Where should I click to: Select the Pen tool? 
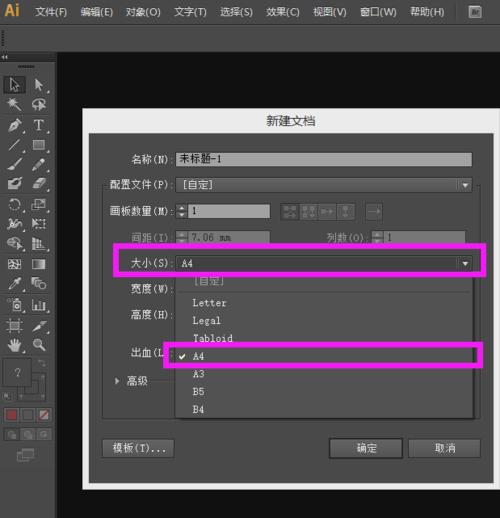[x=14, y=125]
